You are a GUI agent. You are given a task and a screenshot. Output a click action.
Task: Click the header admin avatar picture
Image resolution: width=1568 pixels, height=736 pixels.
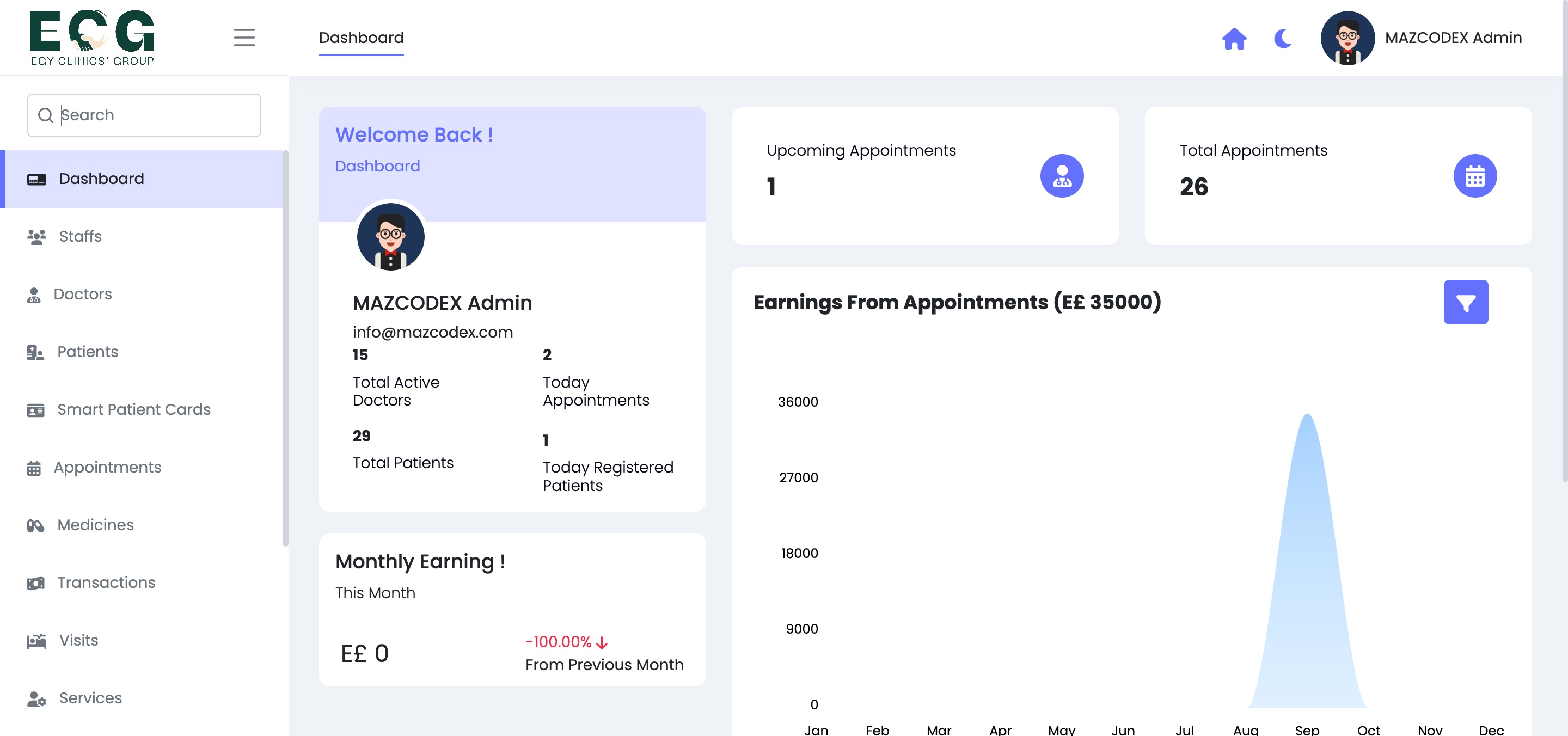point(1347,38)
